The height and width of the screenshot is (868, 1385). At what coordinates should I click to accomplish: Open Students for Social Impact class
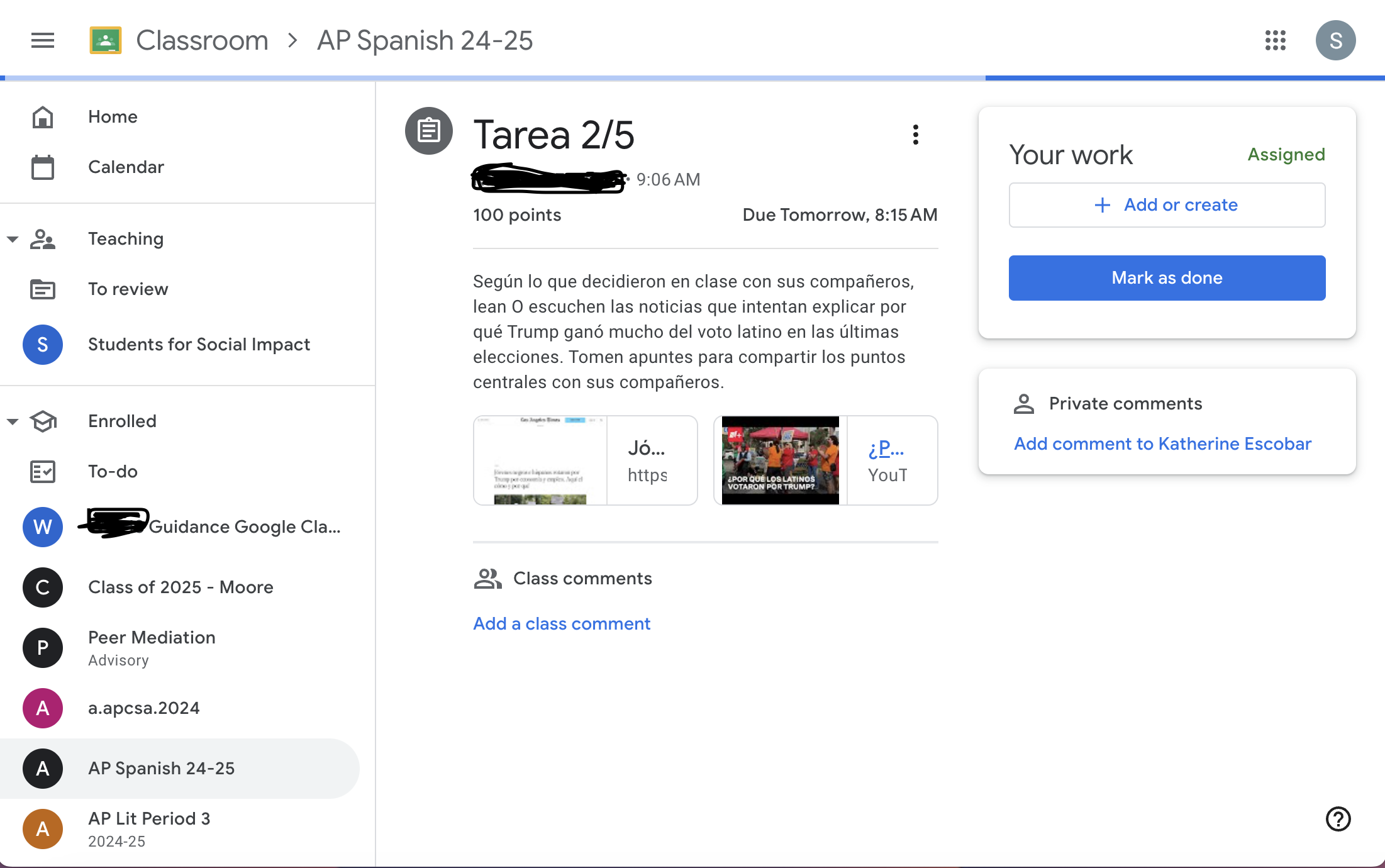point(199,345)
